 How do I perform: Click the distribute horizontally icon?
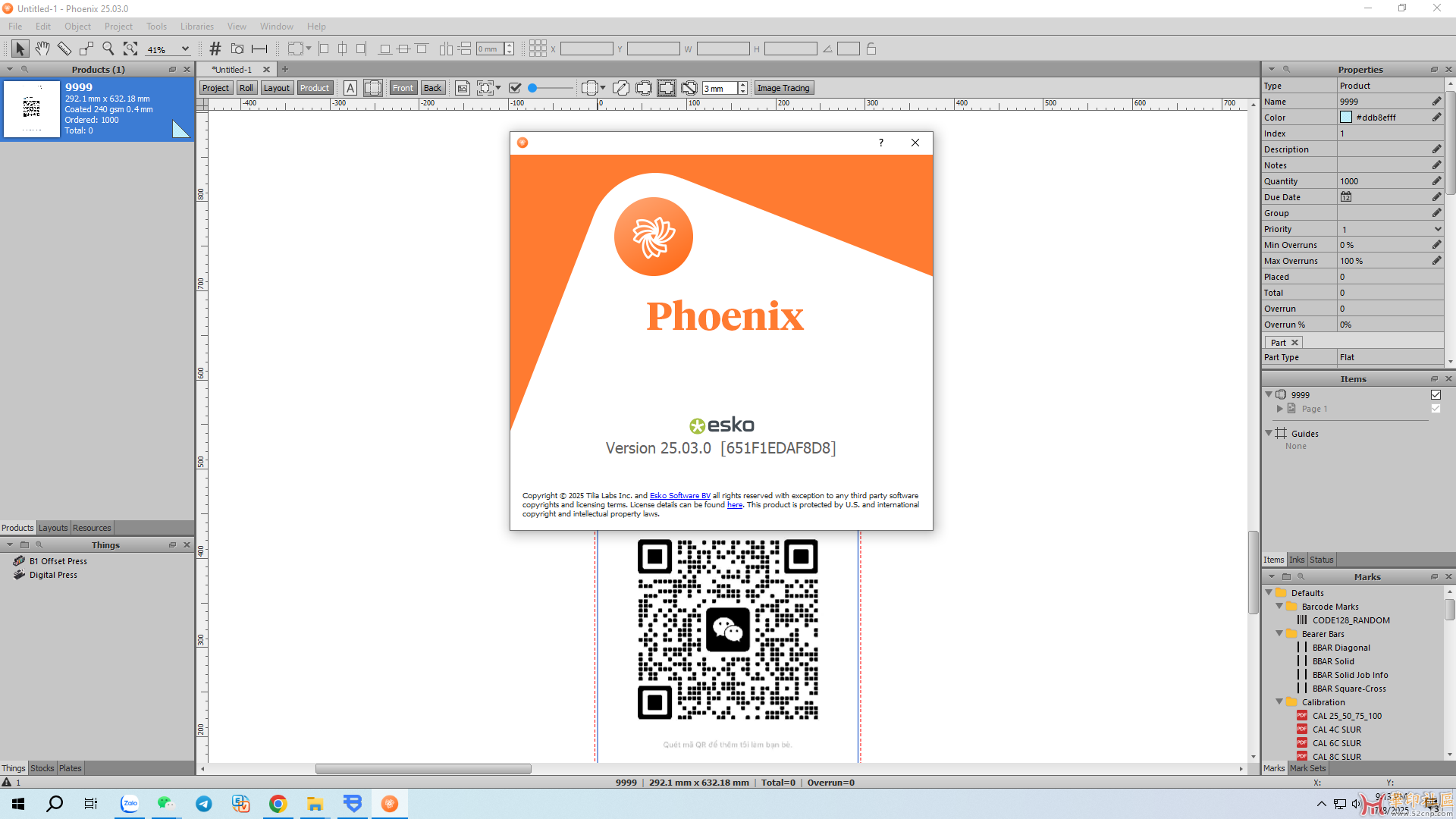tap(446, 49)
